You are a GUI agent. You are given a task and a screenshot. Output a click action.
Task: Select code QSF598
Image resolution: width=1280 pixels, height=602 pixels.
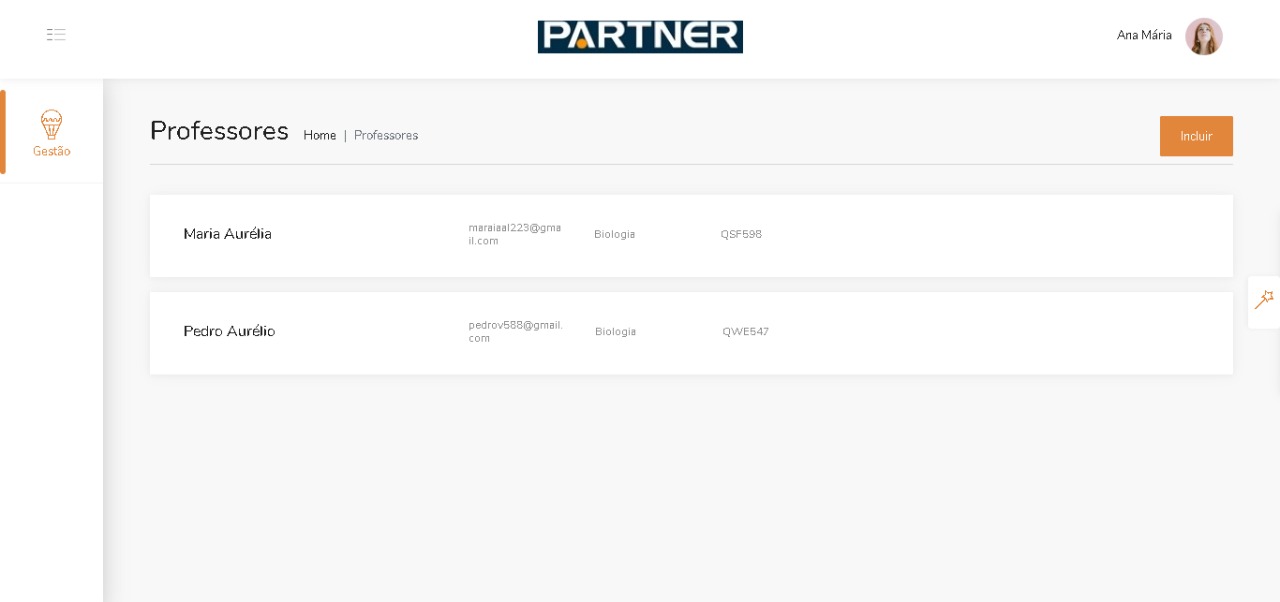741,234
